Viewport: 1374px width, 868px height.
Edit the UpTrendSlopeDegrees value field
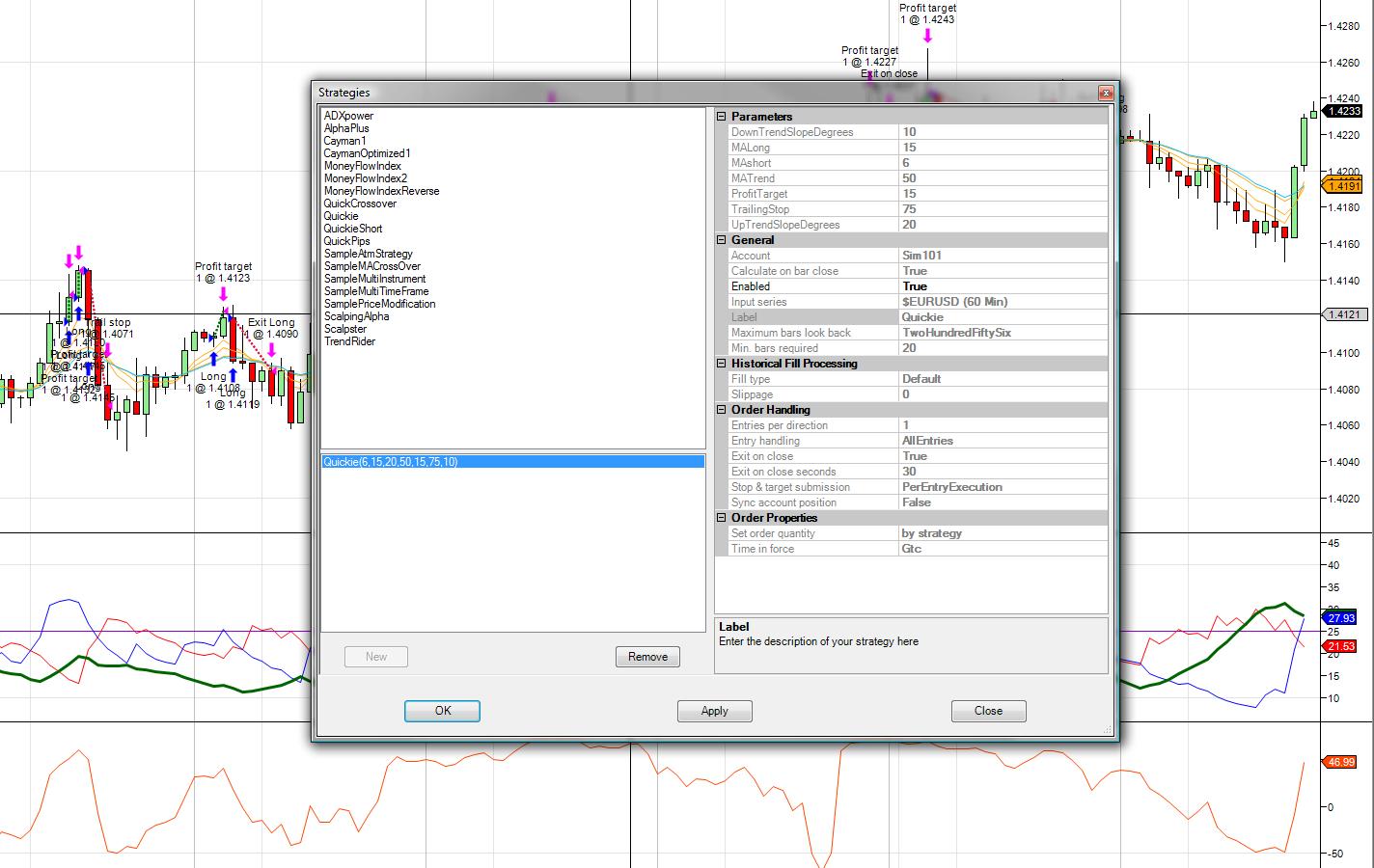(1003, 225)
